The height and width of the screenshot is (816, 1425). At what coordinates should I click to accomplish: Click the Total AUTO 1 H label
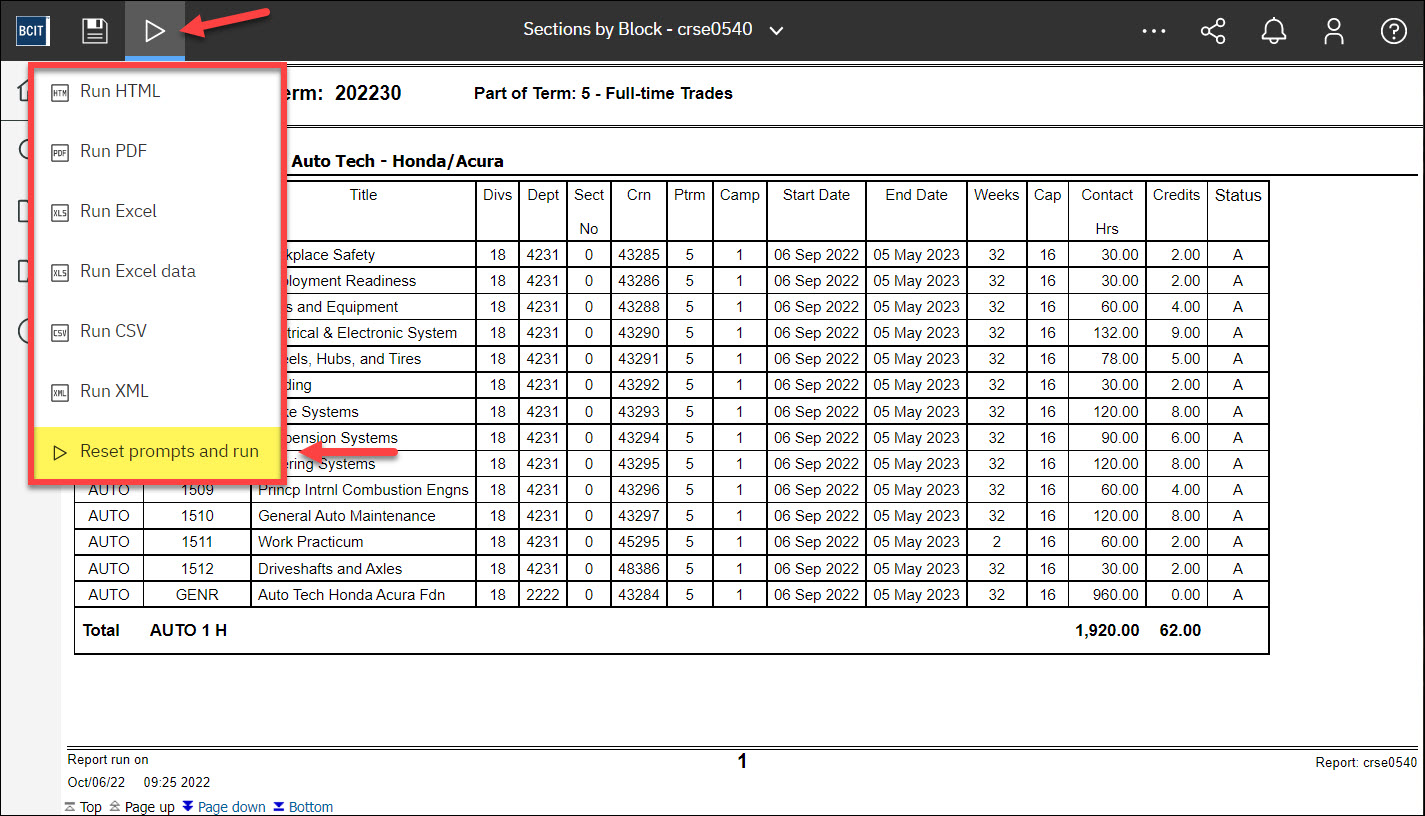(x=155, y=630)
